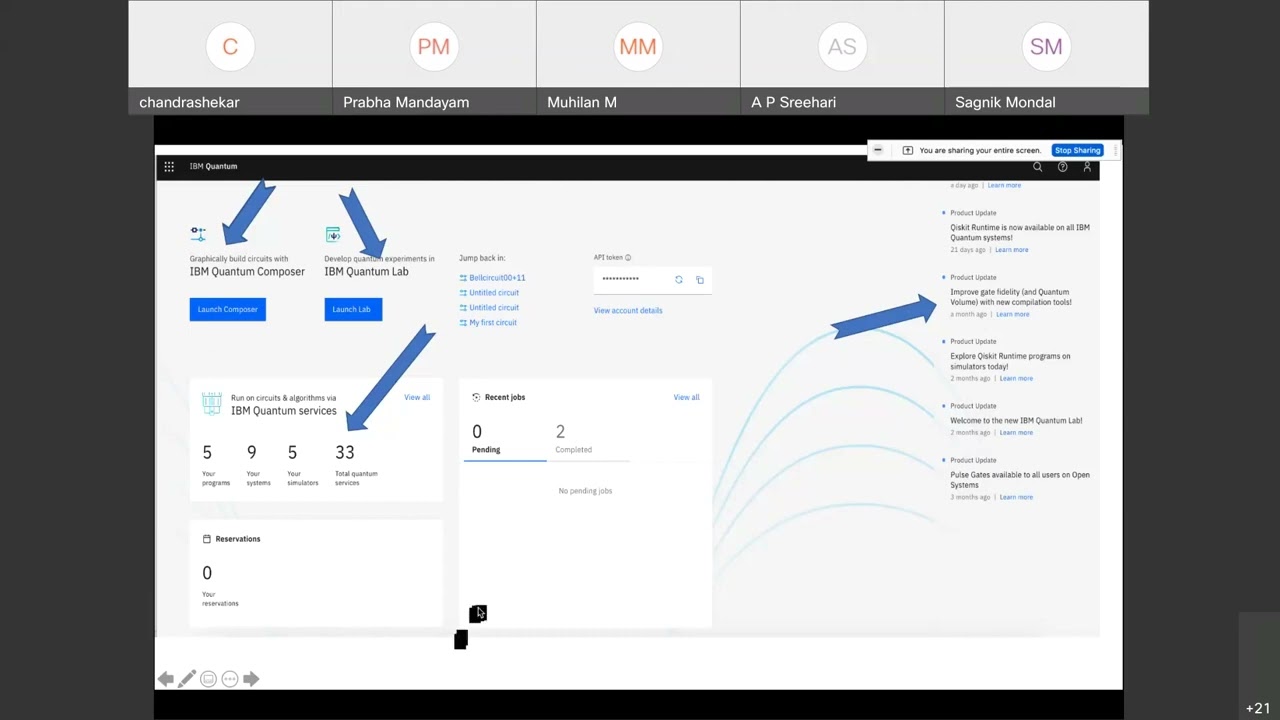The height and width of the screenshot is (720, 1280).
Task: Stop sharing the screen
Action: [x=1077, y=150]
